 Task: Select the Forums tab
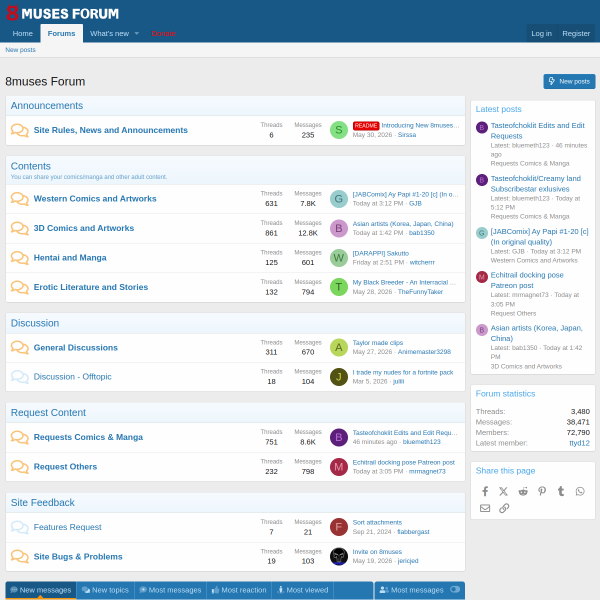pos(61,33)
